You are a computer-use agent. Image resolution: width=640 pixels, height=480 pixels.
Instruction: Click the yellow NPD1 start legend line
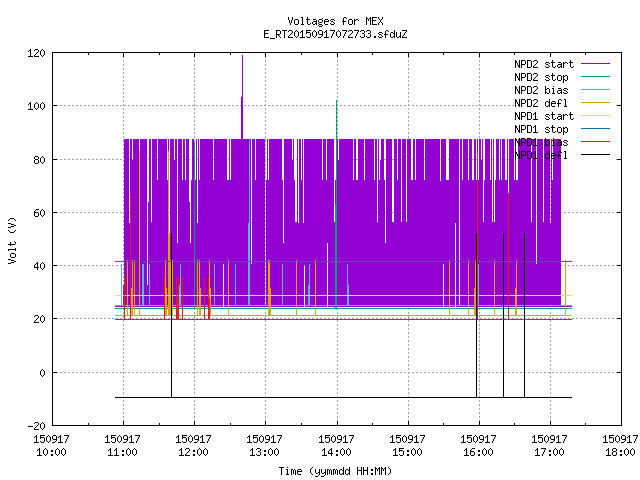(x=595, y=116)
